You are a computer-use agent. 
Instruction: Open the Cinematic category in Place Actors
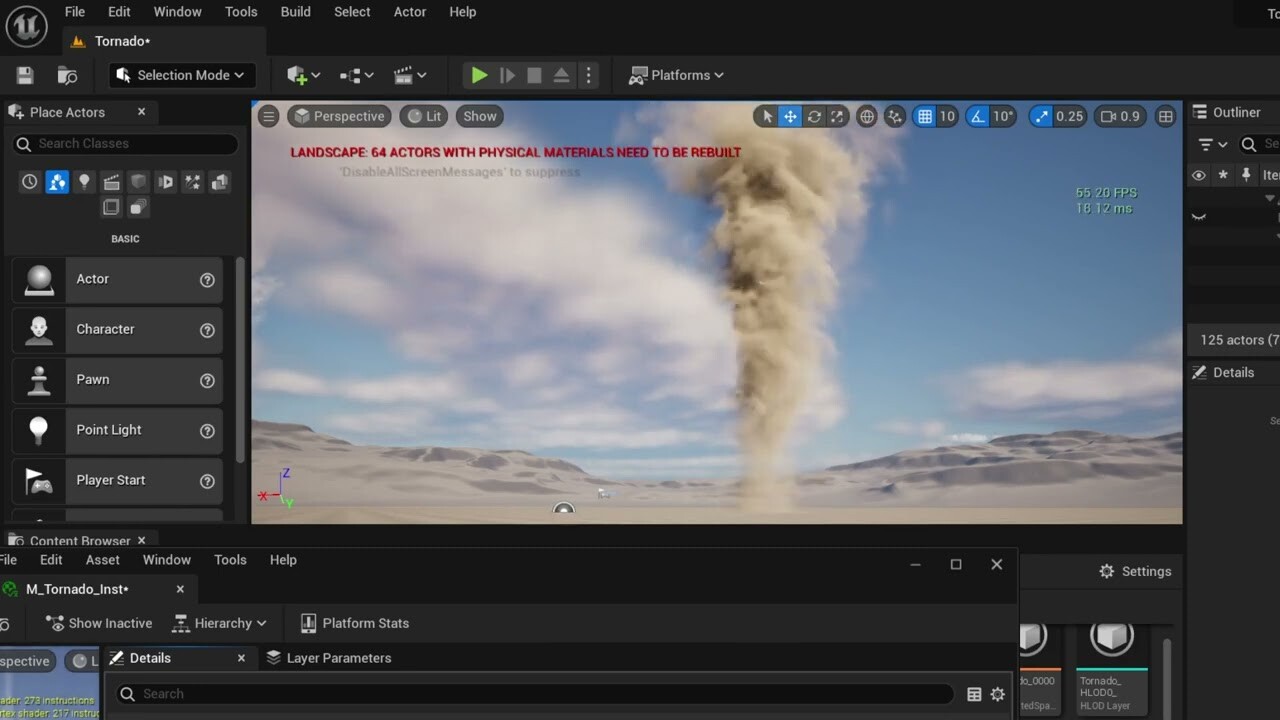click(x=111, y=181)
